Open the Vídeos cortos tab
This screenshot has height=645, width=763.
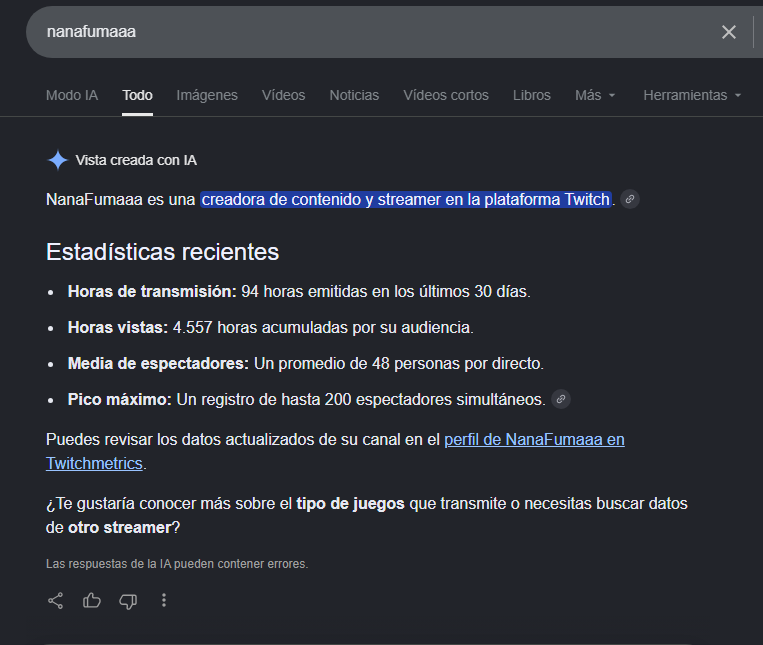[x=446, y=95]
